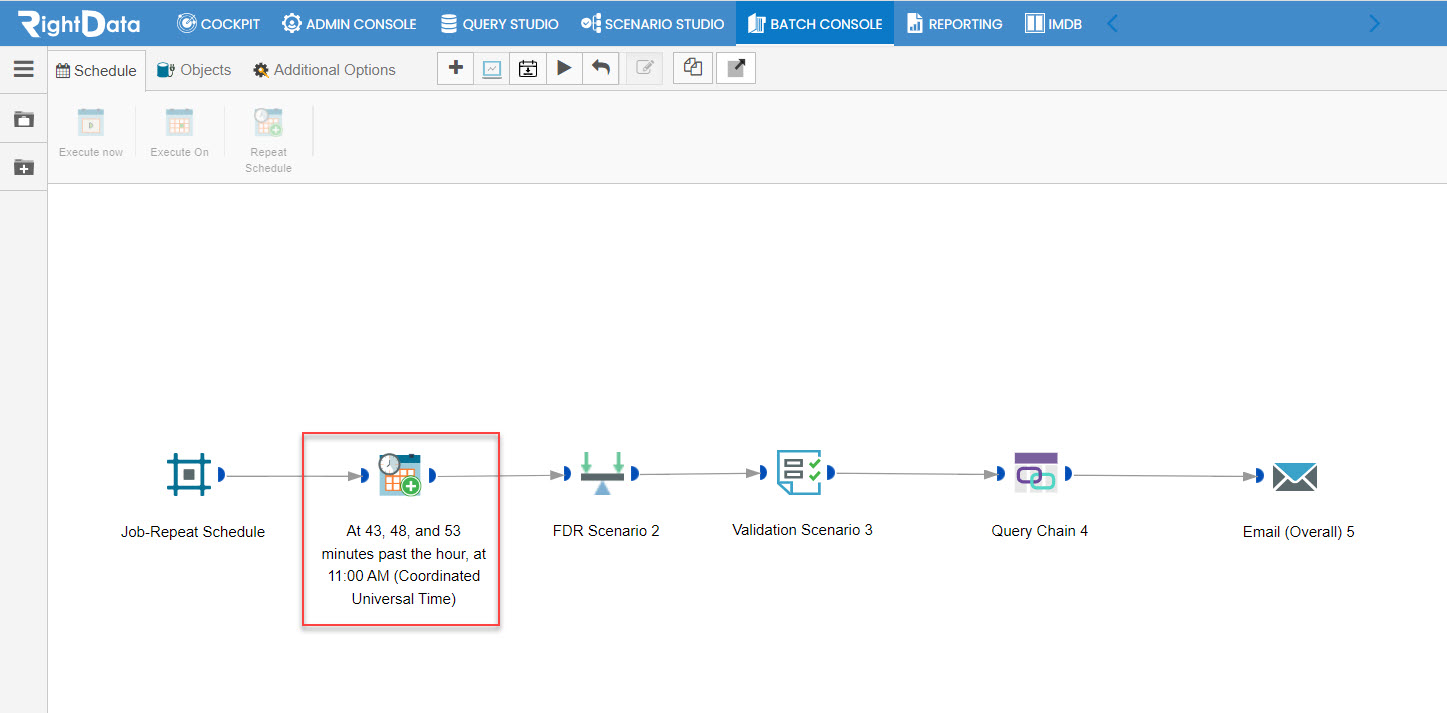Click the plus icon to add a component

tap(455, 68)
